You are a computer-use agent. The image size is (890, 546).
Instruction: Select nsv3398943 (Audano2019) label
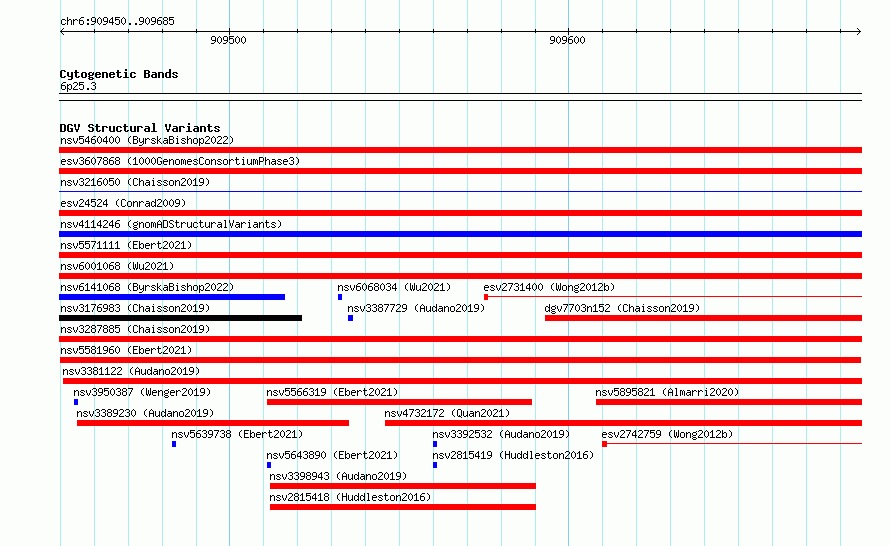(338, 476)
